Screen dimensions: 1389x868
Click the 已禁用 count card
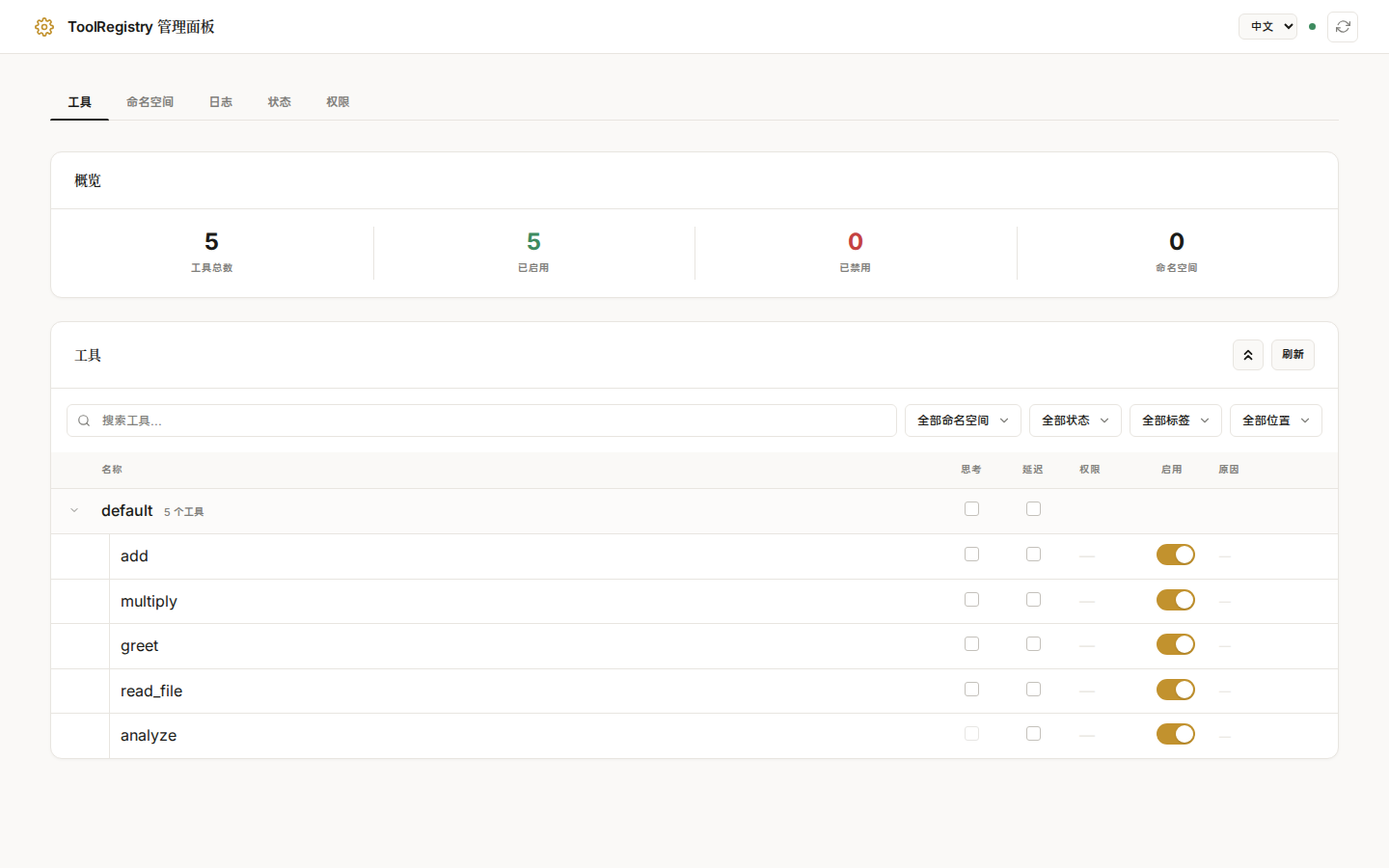[x=856, y=253]
